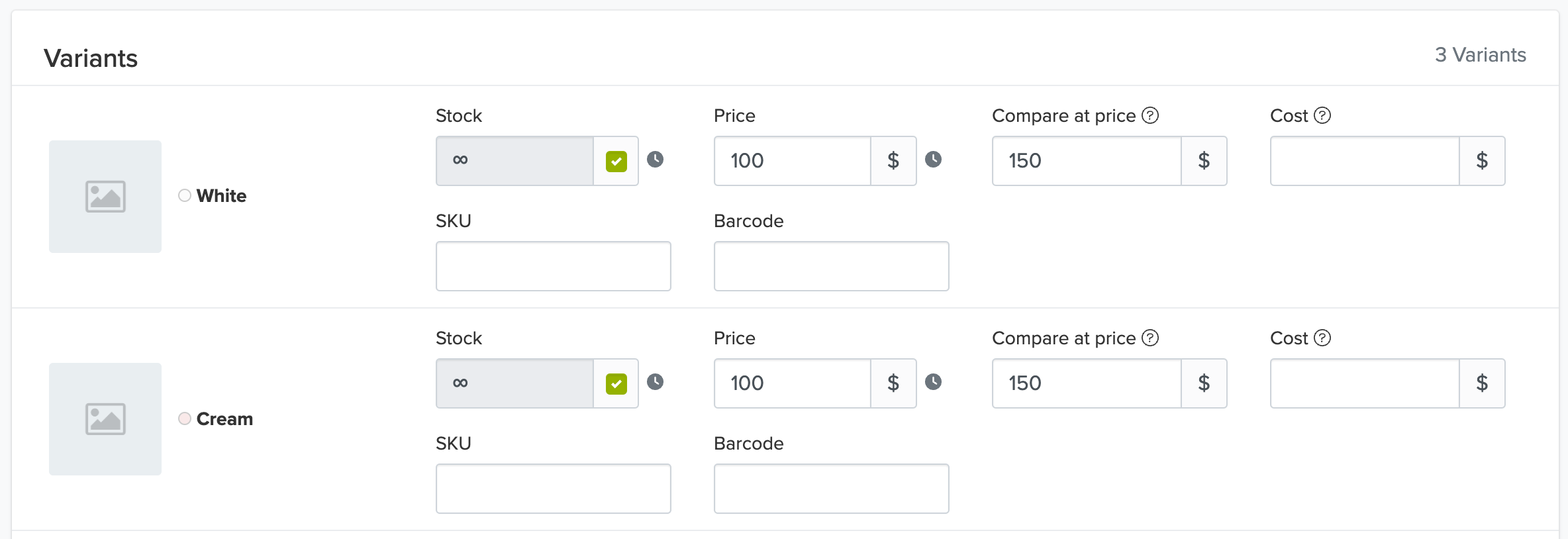Image resolution: width=1568 pixels, height=539 pixels.
Task: Click the Cream color swatch circle
Action: (x=185, y=418)
